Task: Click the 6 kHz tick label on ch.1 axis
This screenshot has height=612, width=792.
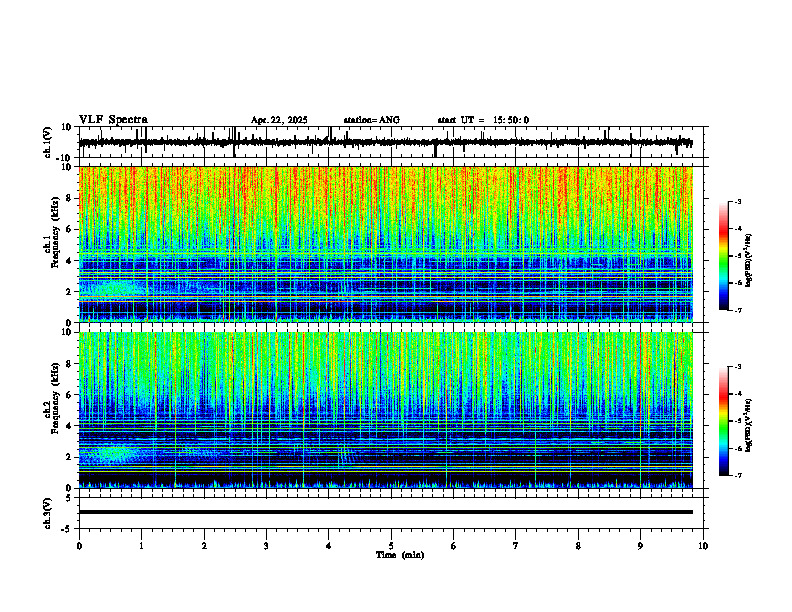Action: [71, 230]
